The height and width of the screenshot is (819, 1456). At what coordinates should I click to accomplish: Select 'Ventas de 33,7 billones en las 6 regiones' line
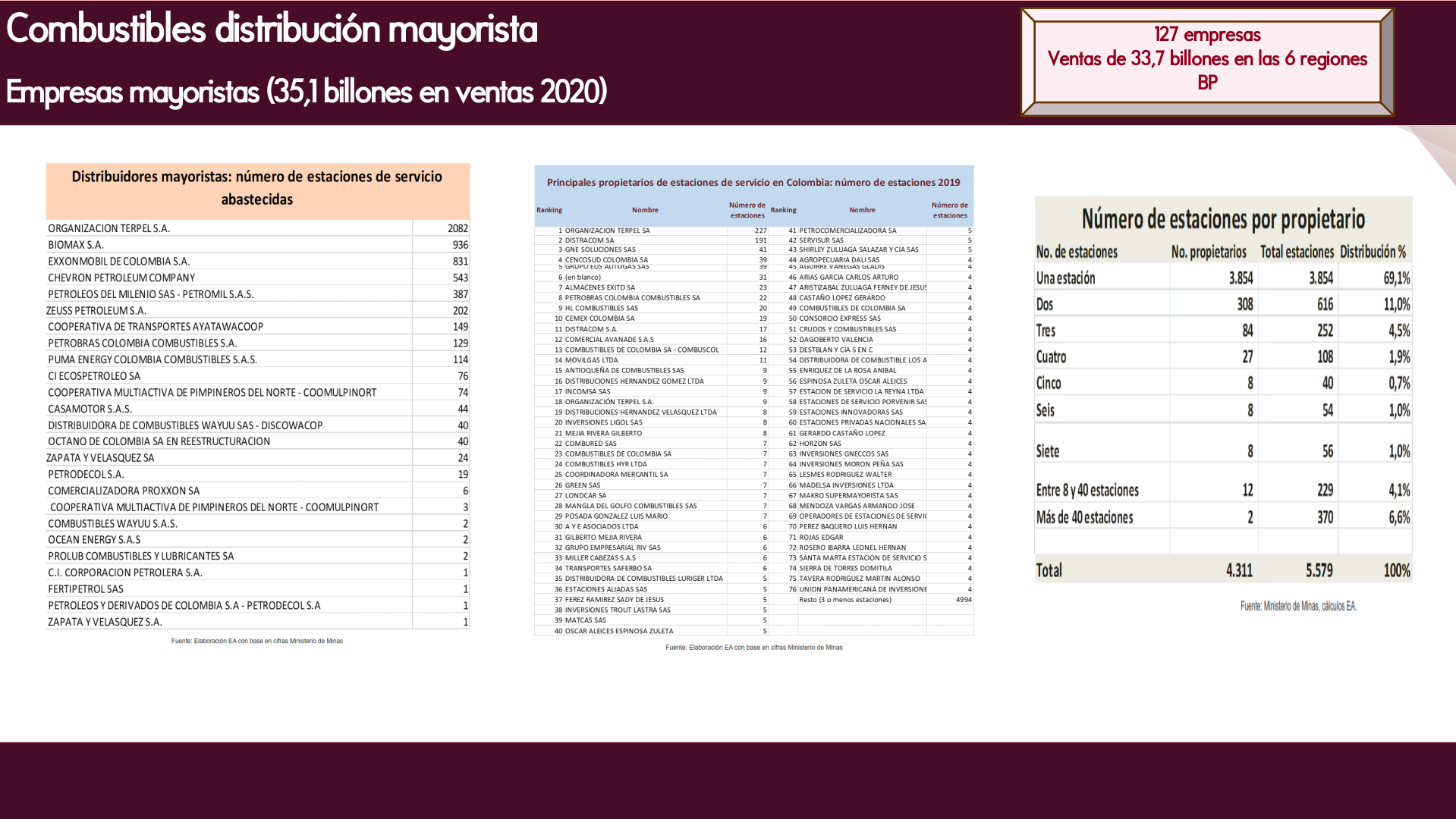(1207, 59)
